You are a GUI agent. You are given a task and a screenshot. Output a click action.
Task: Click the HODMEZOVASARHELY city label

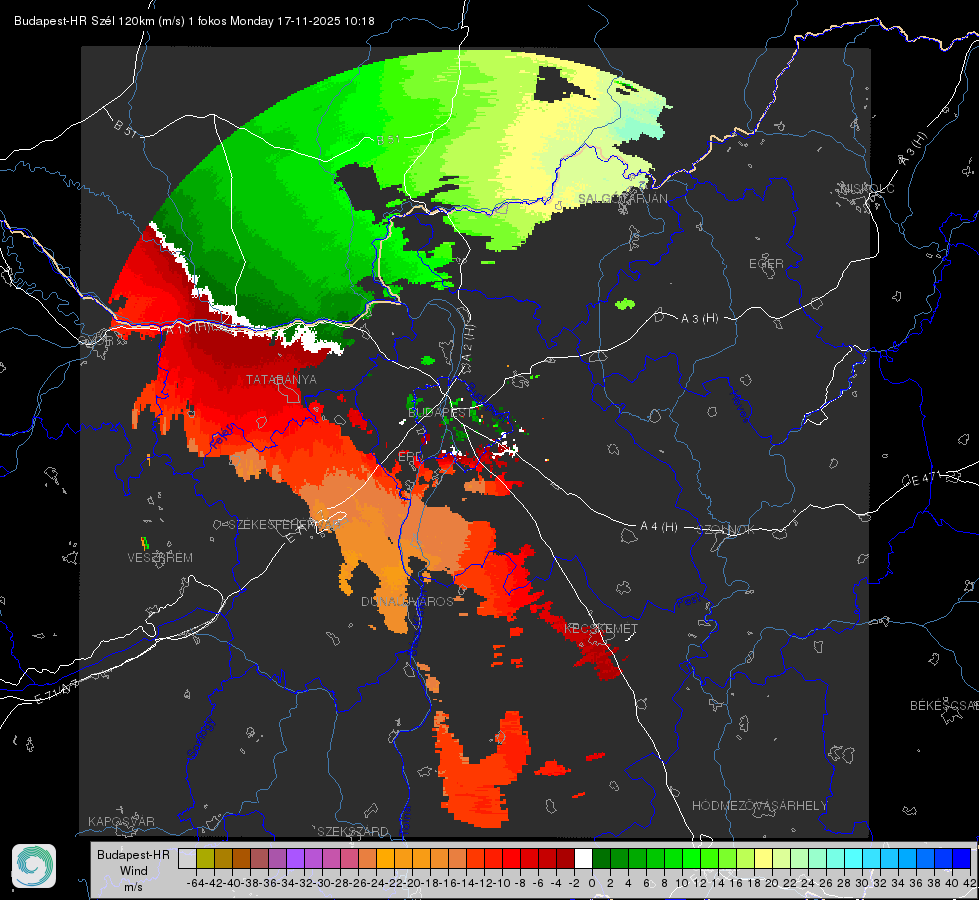point(759,806)
